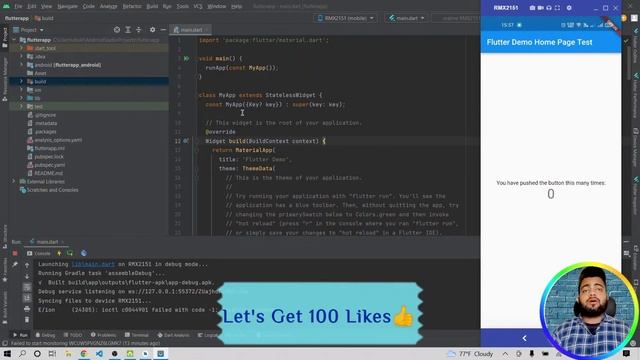
Task: Click the Project vertical side tab
Action: click(x=5, y=38)
